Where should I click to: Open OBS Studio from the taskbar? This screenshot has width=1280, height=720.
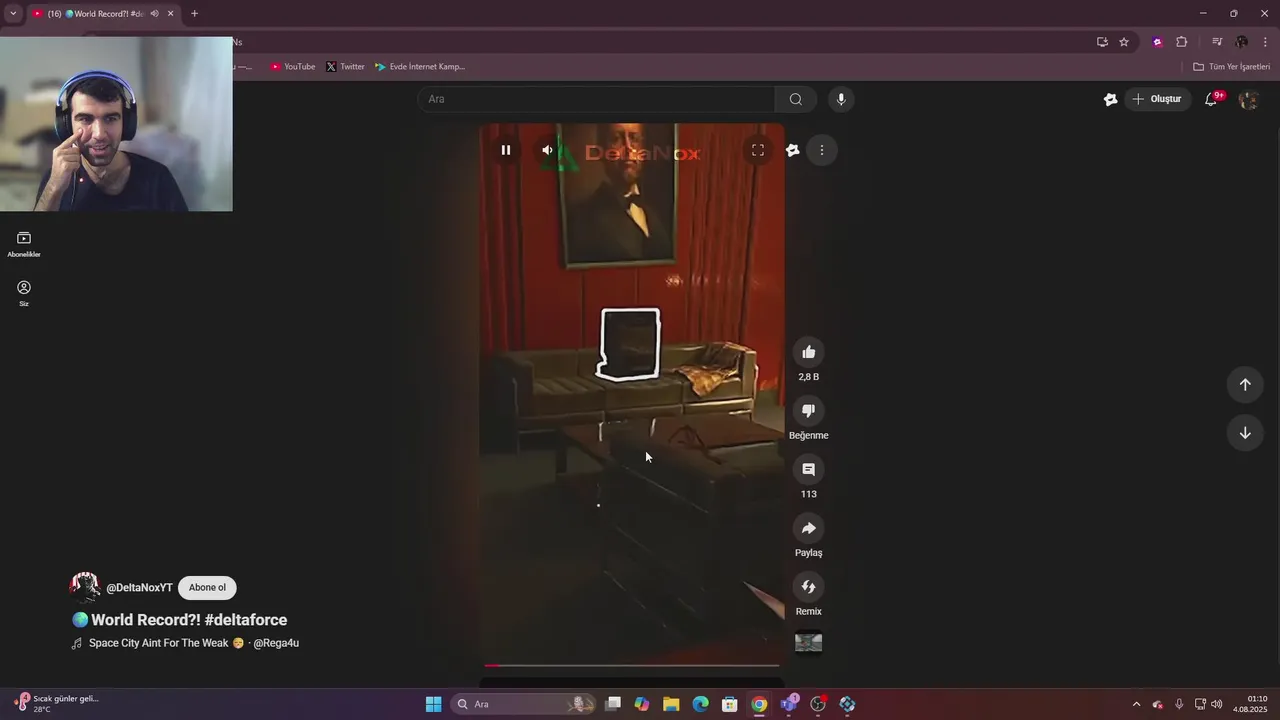point(818,704)
